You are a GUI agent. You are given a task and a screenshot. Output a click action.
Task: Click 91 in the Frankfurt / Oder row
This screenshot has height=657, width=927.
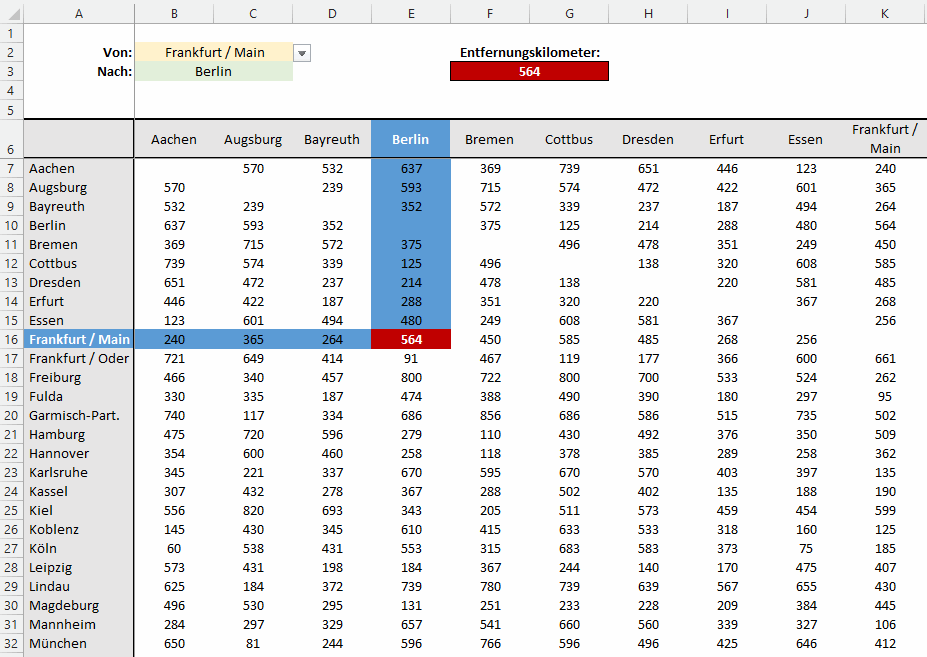(x=411, y=358)
